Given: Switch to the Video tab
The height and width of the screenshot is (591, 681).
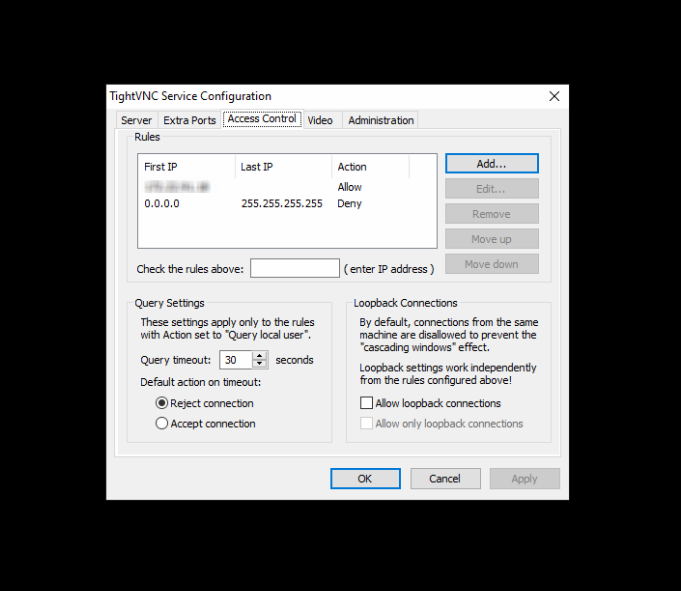Looking at the screenshot, I should [320, 121].
